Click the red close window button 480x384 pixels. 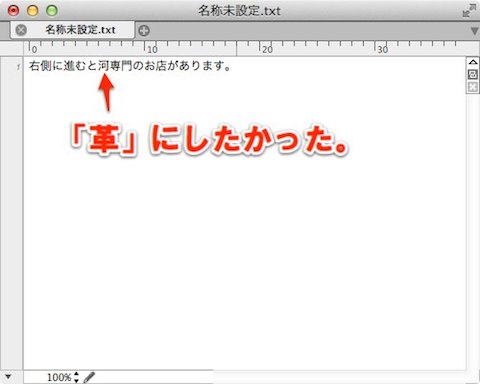coord(13,10)
